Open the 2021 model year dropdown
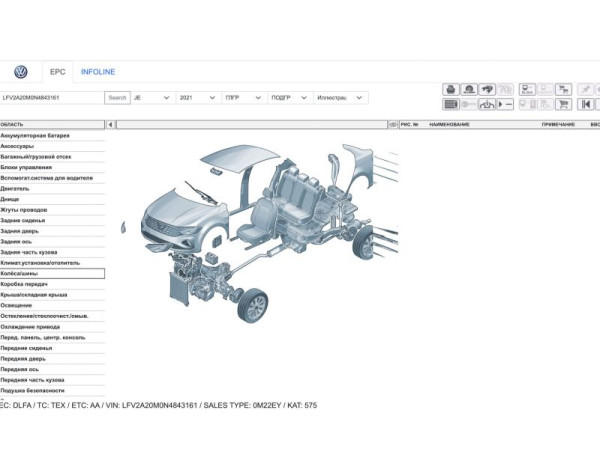Image resolution: width=600 pixels, height=469 pixels. pyautogui.click(x=196, y=98)
